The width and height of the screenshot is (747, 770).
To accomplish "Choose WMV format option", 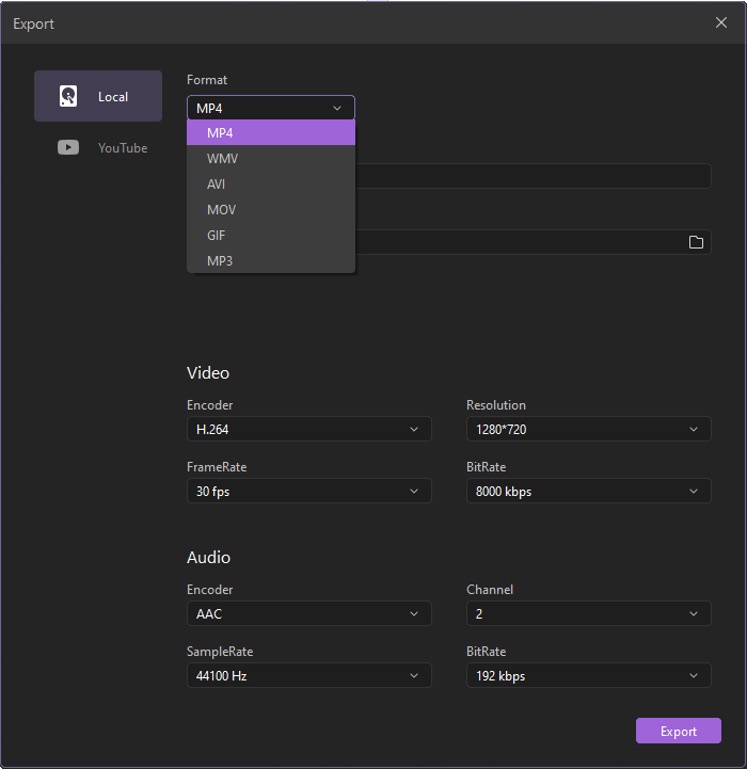I will click(270, 158).
